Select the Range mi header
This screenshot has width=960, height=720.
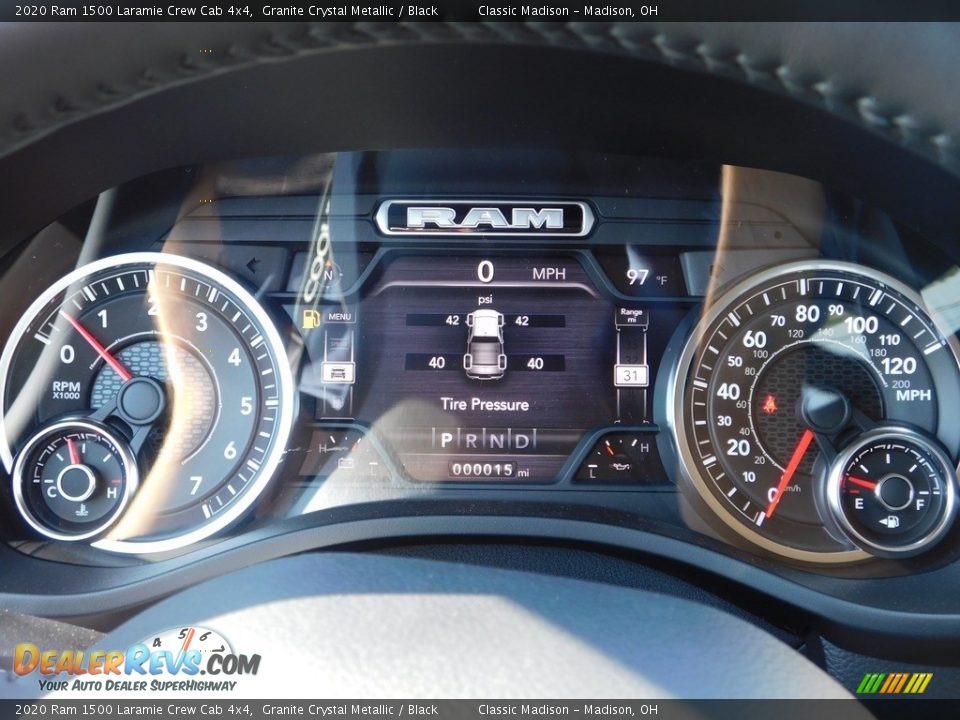pos(631,315)
